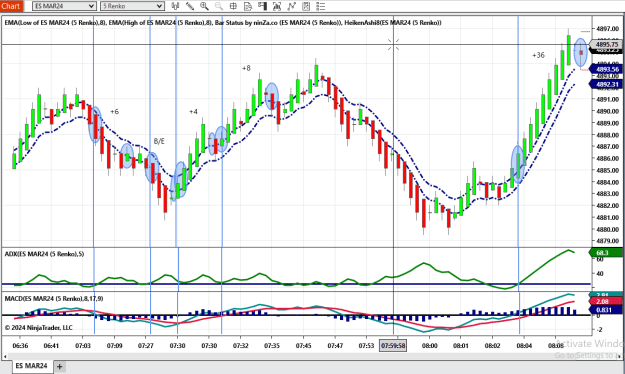Click the 06:36 time axis label

(20, 346)
